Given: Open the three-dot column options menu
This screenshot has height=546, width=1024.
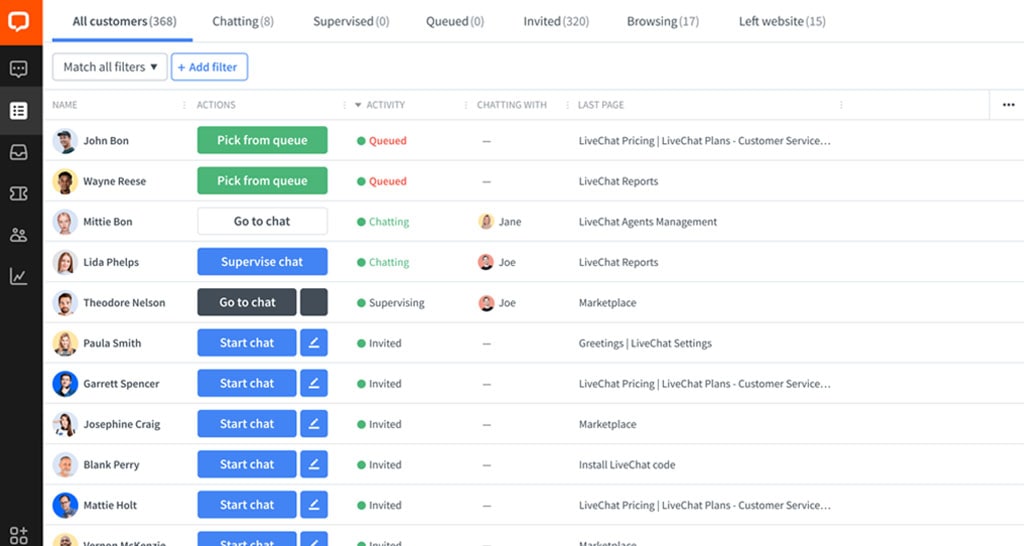Looking at the screenshot, I should coord(1007,105).
